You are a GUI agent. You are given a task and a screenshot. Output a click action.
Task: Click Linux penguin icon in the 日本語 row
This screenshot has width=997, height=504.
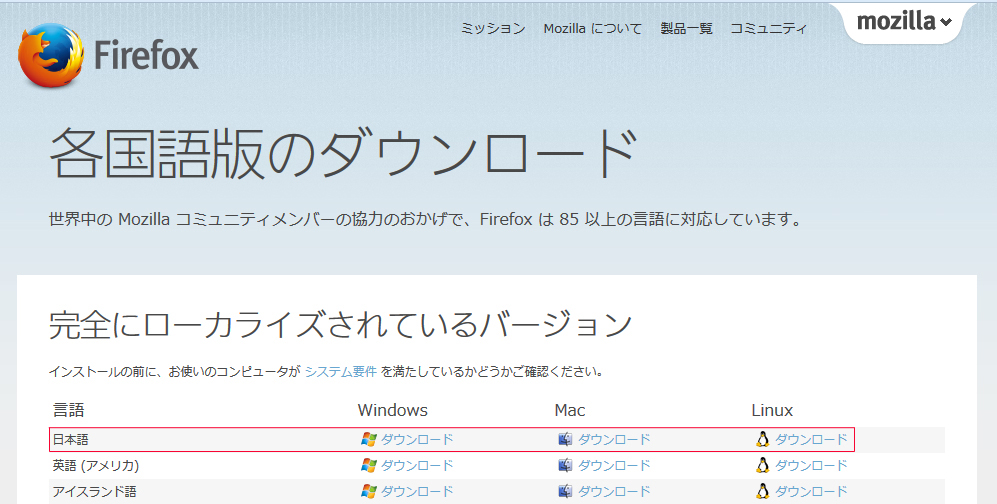(x=763, y=439)
